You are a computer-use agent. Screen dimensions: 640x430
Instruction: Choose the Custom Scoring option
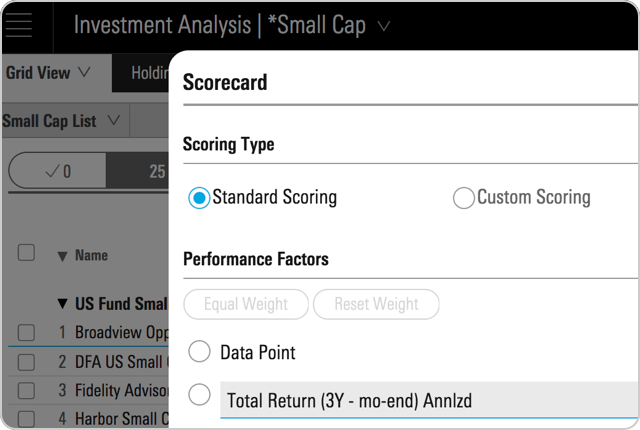(464, 198)
